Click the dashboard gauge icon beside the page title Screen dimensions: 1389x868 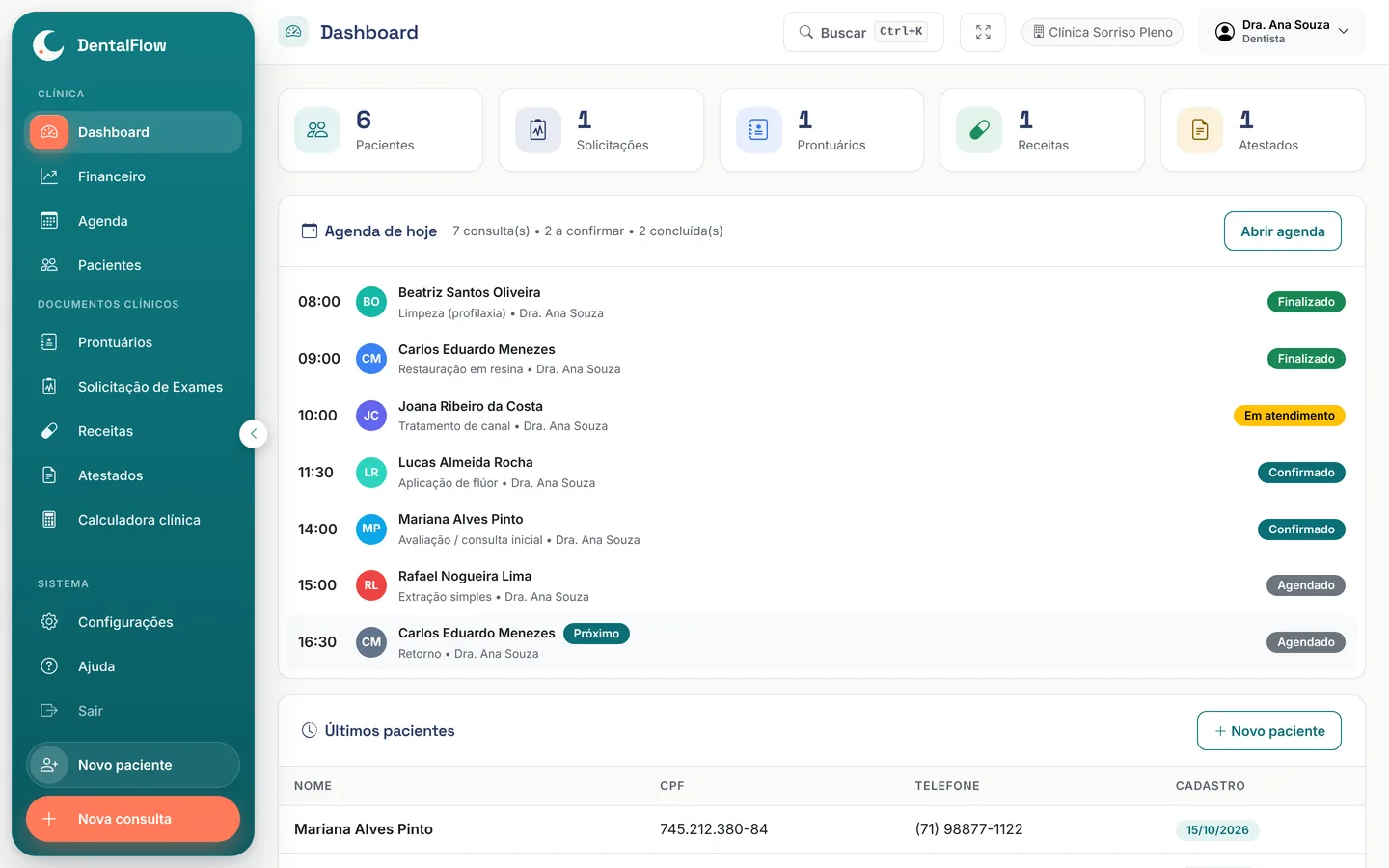coord(293,32)
